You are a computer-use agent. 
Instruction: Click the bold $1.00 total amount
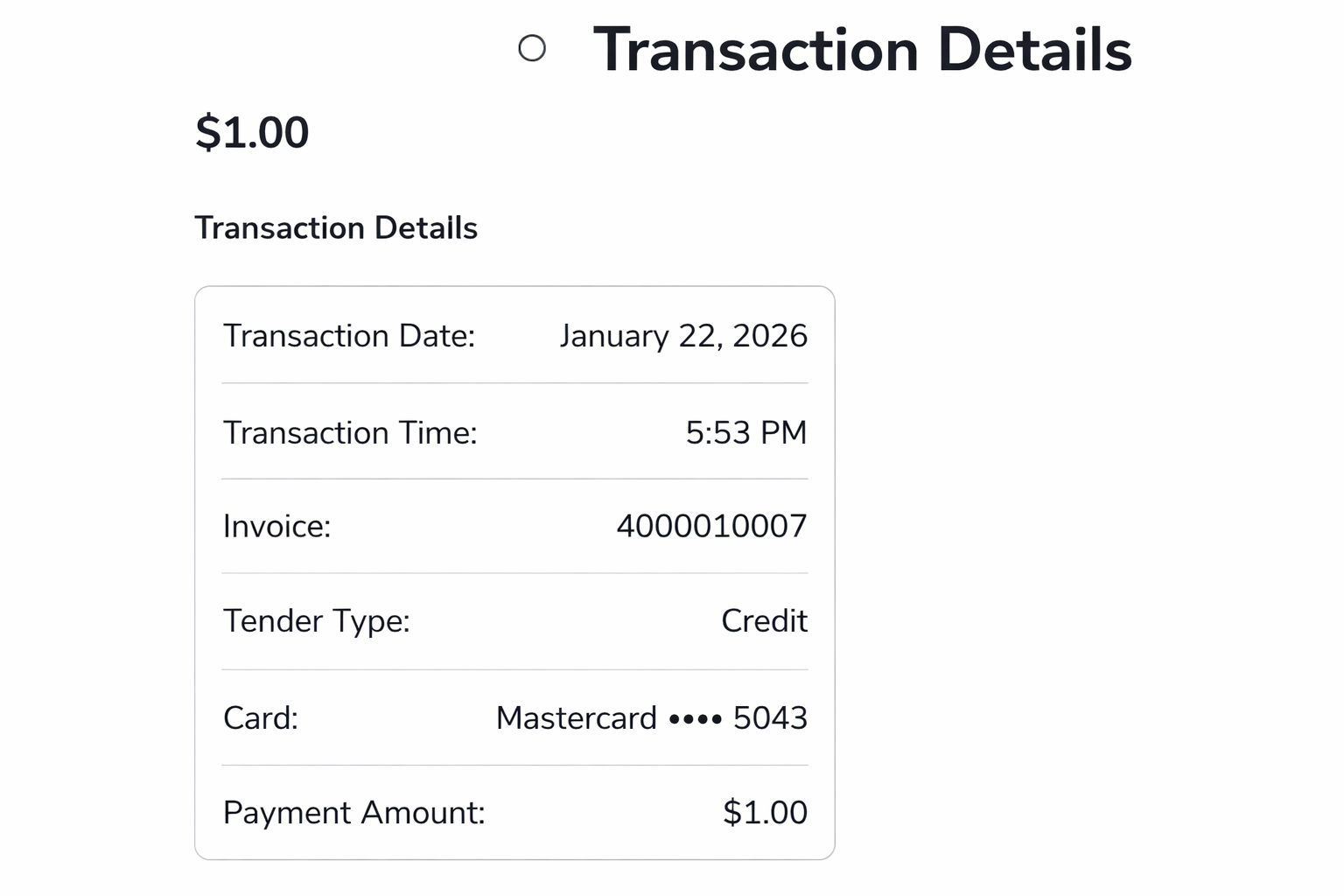pos(252,133)
